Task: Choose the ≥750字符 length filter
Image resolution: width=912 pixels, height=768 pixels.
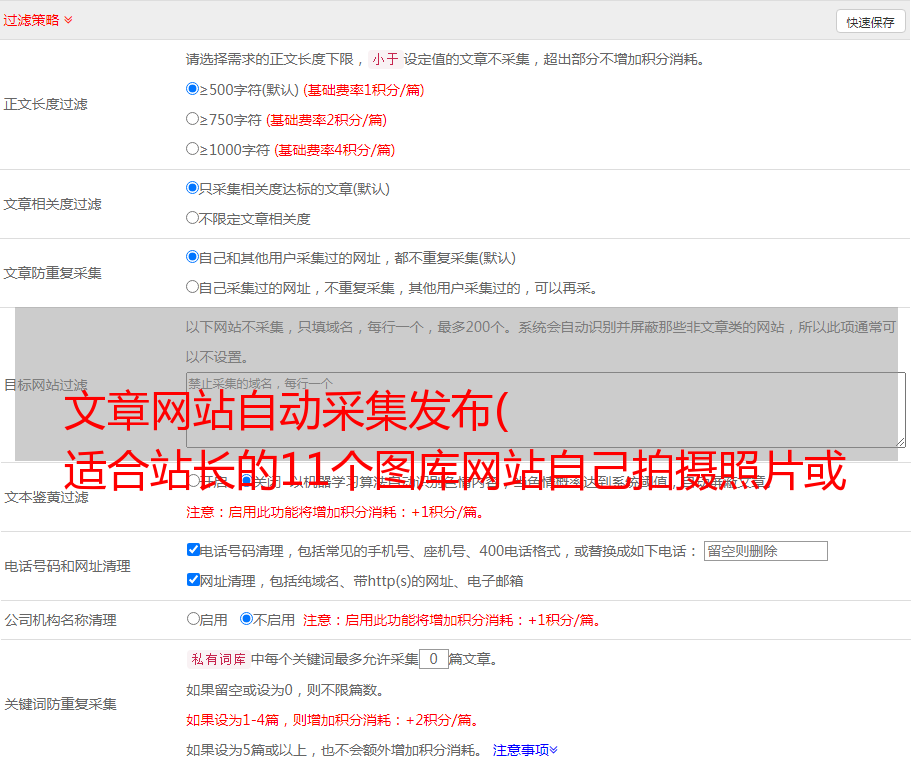Action: [x=193, y=119]
